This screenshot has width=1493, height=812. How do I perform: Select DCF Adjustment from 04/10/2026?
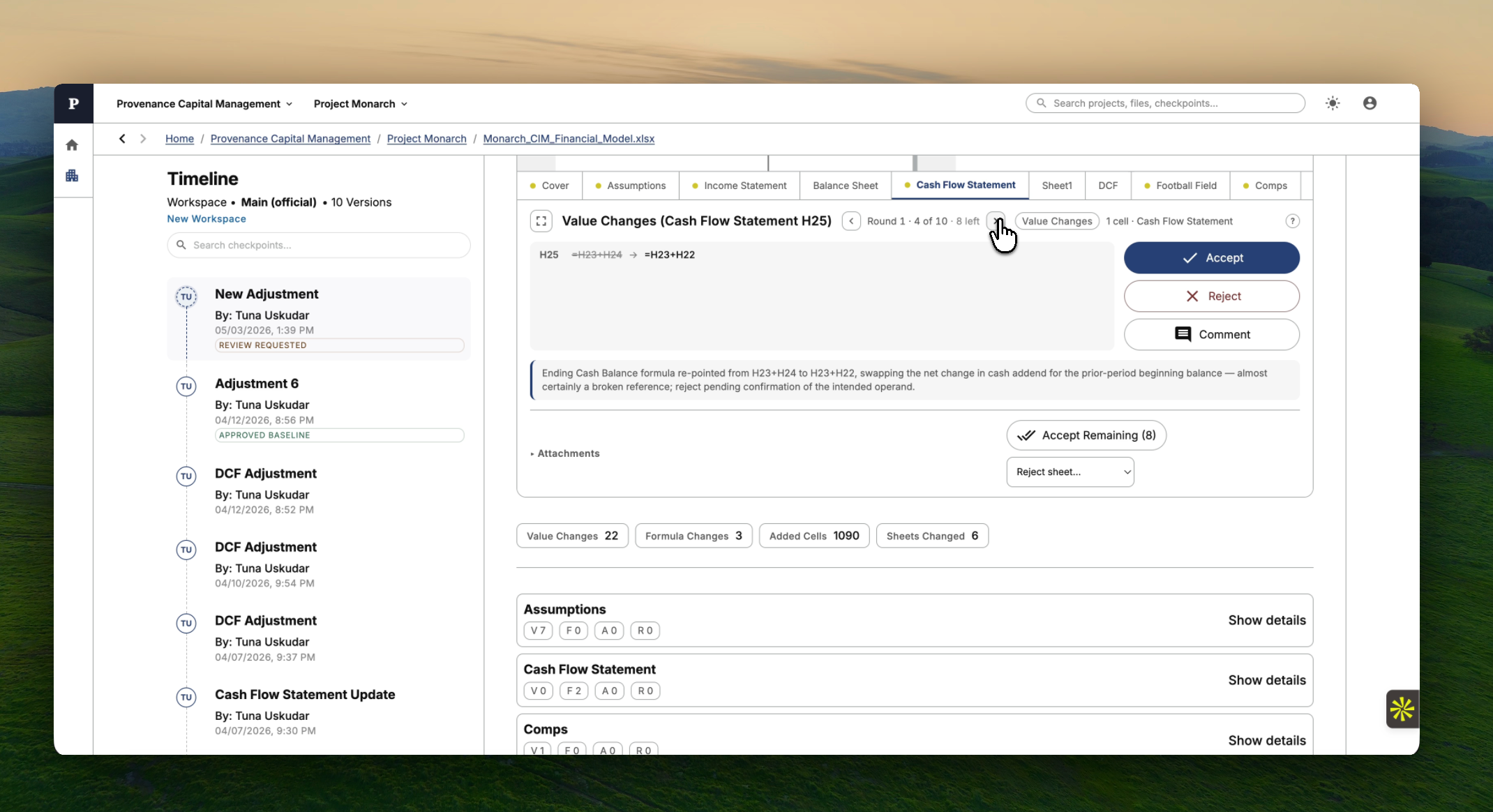pos(319,564)
